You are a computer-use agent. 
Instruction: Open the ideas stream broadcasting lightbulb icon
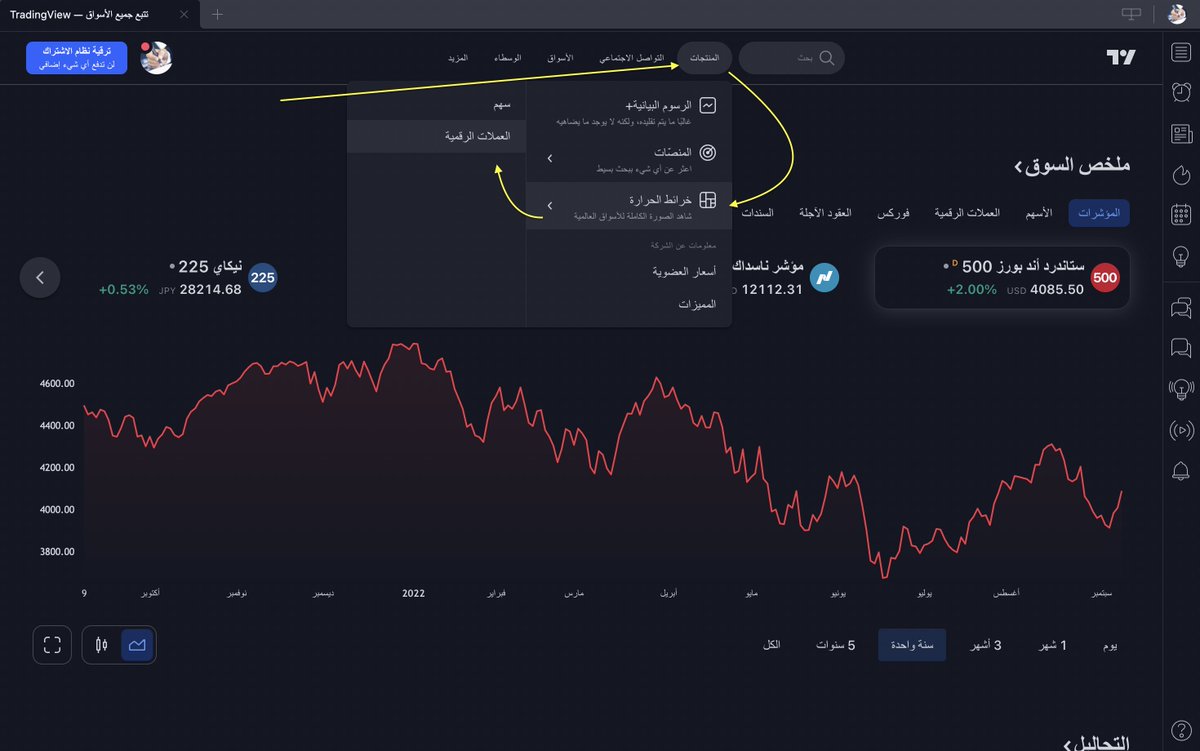pyautogui.click(x=1181, y=389)
